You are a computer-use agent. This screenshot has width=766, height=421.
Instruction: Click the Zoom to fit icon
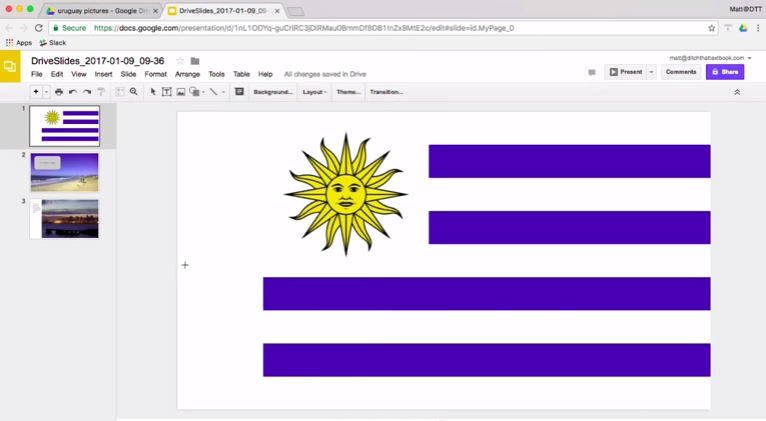coord(120,92)
